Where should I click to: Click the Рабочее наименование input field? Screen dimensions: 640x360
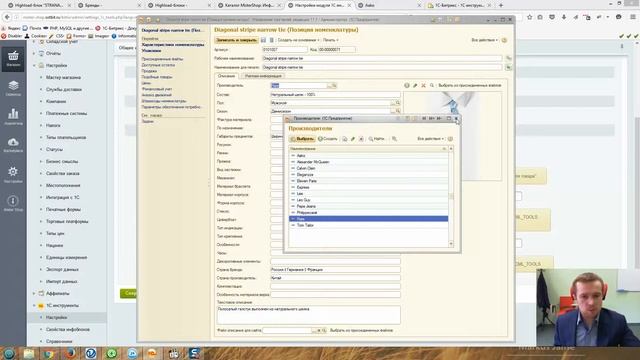(382, 58)
